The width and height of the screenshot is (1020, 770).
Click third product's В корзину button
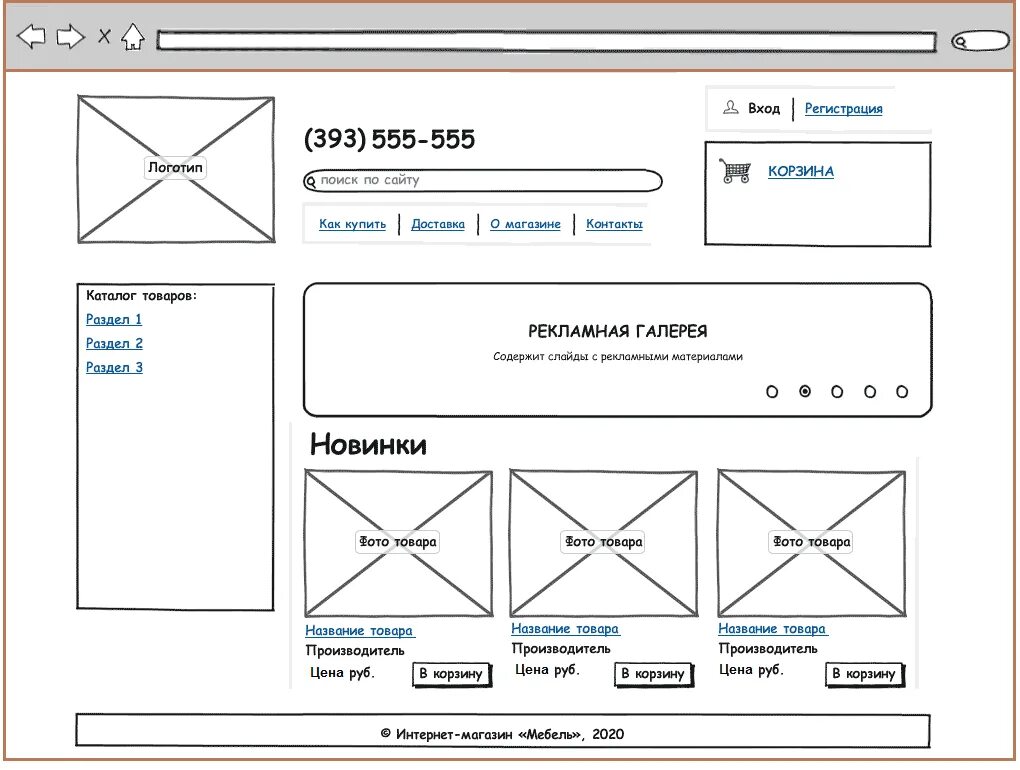coord(865,674)
